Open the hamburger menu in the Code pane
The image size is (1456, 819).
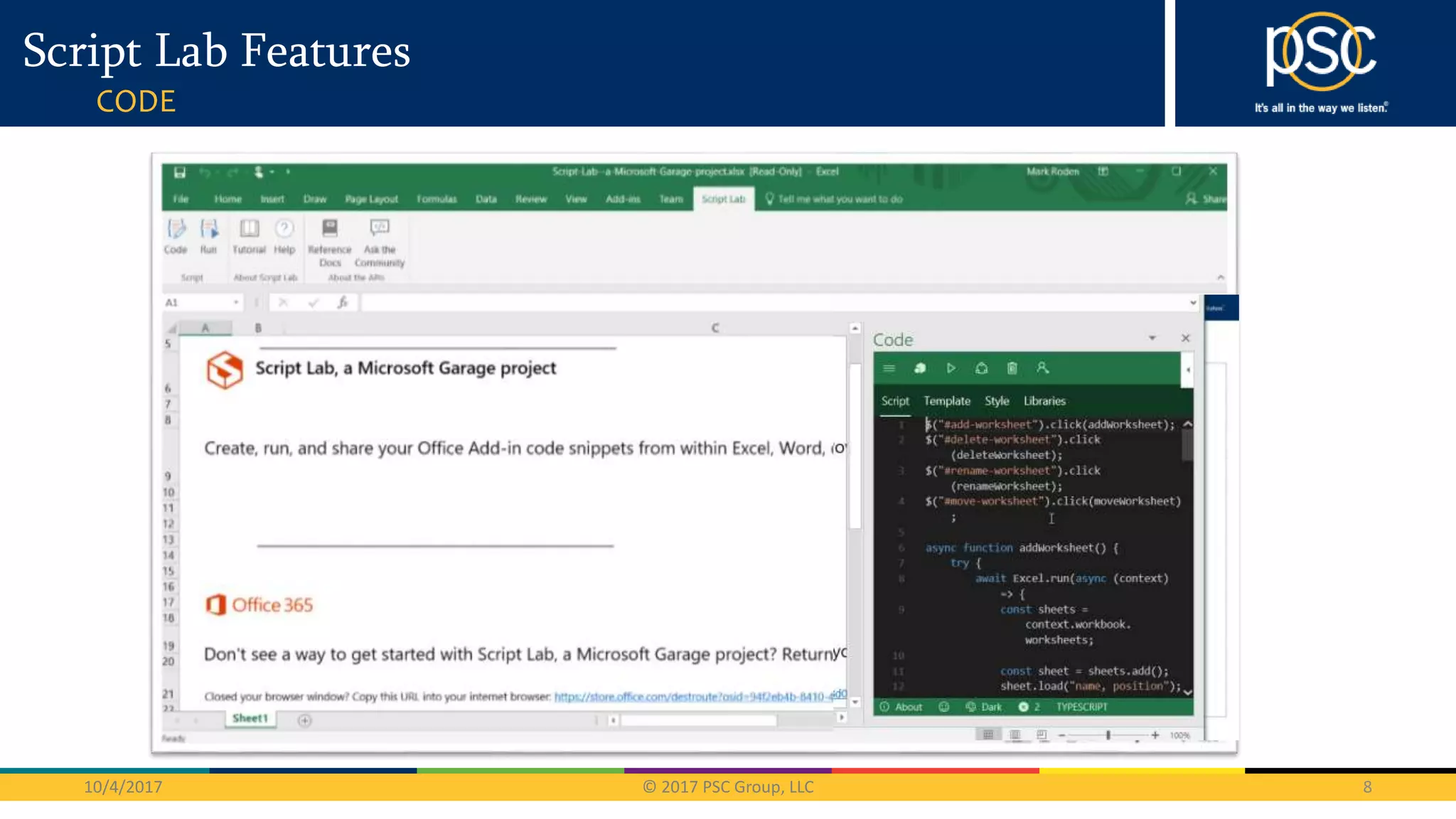pyautogui.click(x=889, y=368)
